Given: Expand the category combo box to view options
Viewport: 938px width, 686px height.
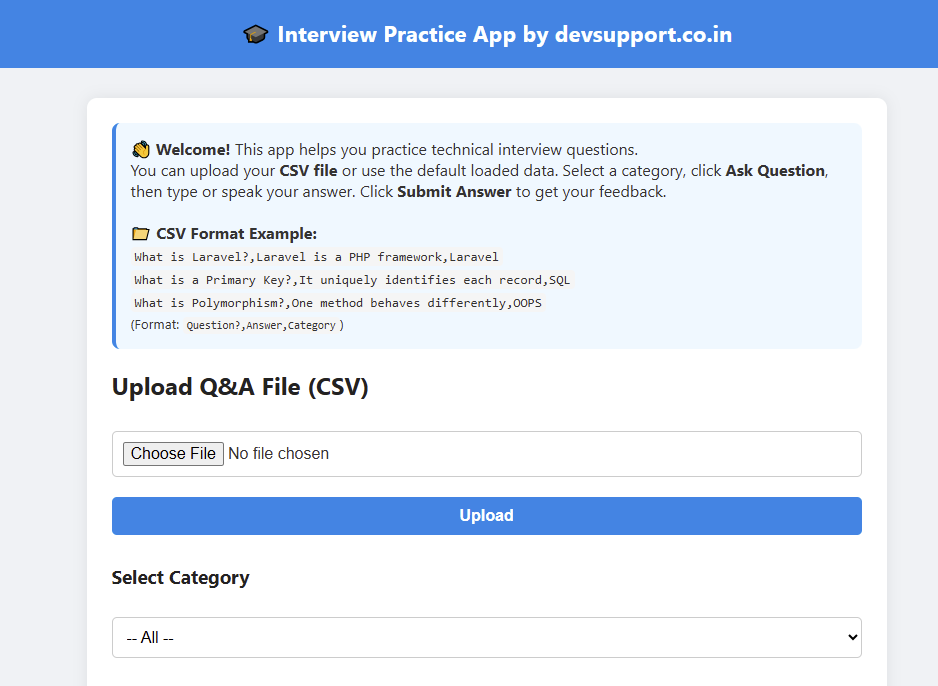Looking at the screenshot, I should pyautogui.click(x=486, y=637).
